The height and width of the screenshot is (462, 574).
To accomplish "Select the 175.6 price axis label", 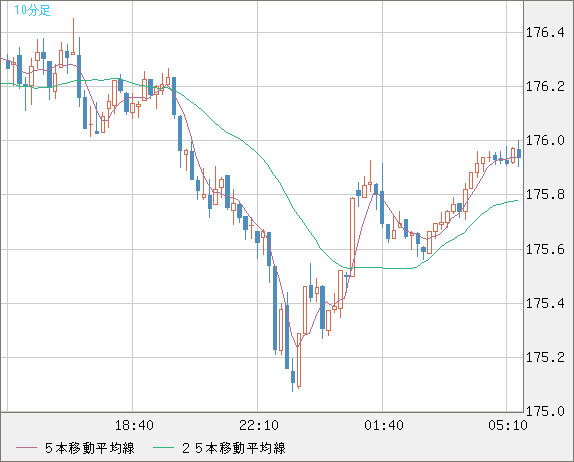I will click(545, 250).
